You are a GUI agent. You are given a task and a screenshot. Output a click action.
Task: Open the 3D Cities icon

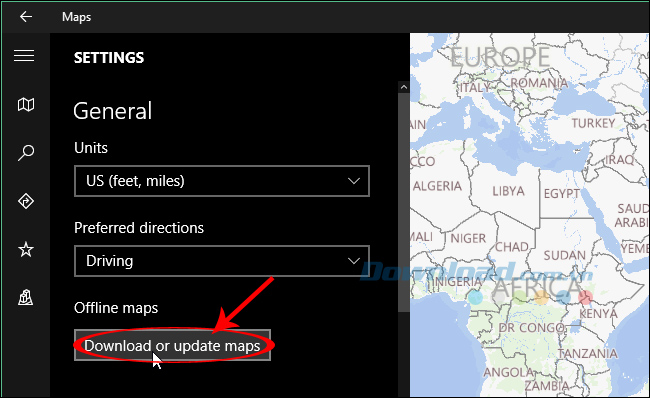pyautogui.click(x=26, y=297)
